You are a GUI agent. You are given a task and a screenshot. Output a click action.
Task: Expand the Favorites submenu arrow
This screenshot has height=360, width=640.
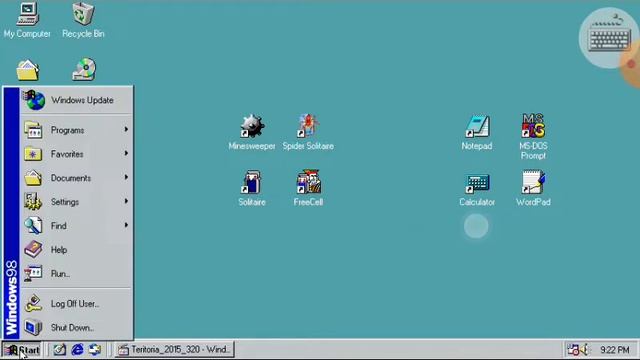click(126, 153)
